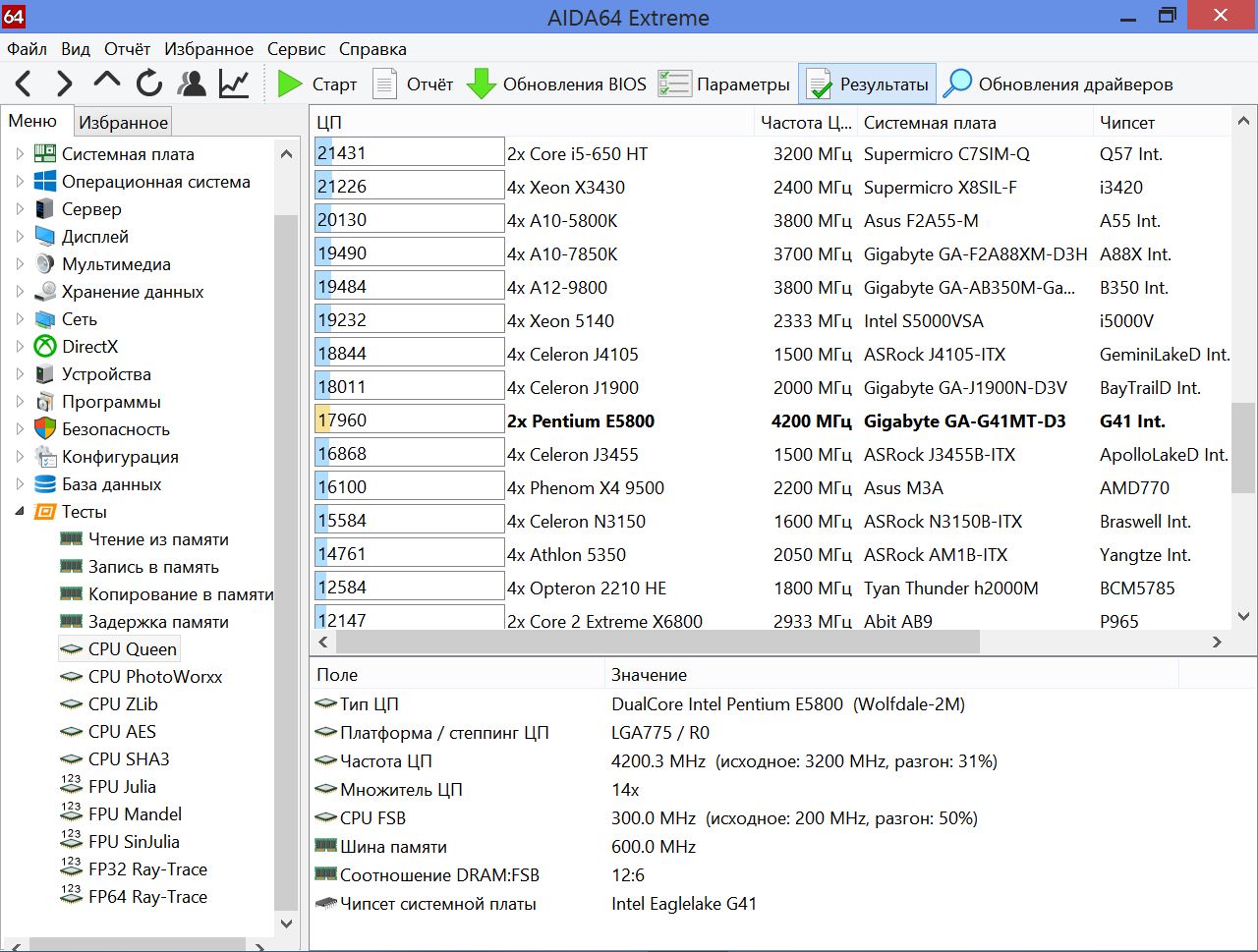Expand the Операционная система tree node
This screenshot has width=1258, height=952.
coord(20,182)
